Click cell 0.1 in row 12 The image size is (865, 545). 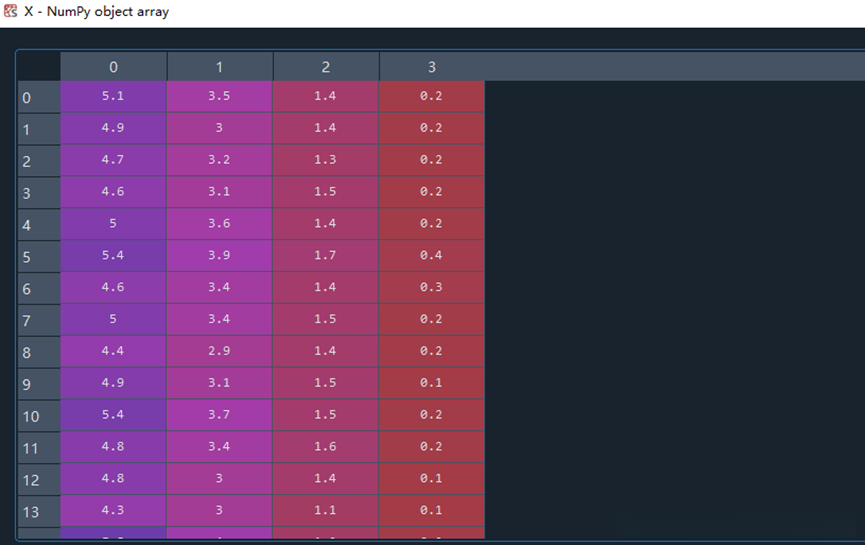click(431, 479)
